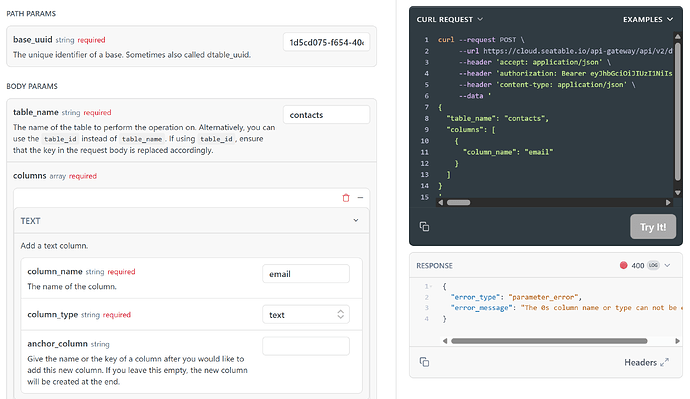Click the Headers link in response
Screen dimensions: 690x399
[x=640, y=362]
